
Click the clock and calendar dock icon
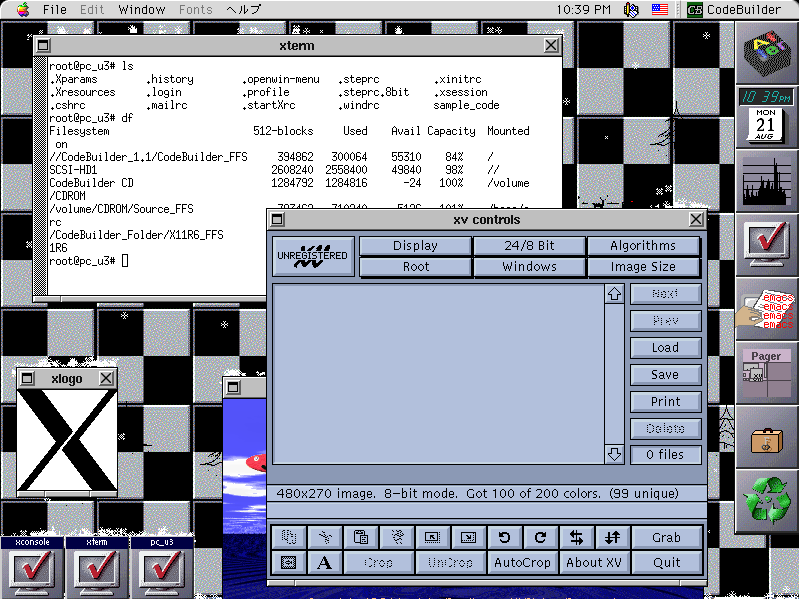coord(766,117)
